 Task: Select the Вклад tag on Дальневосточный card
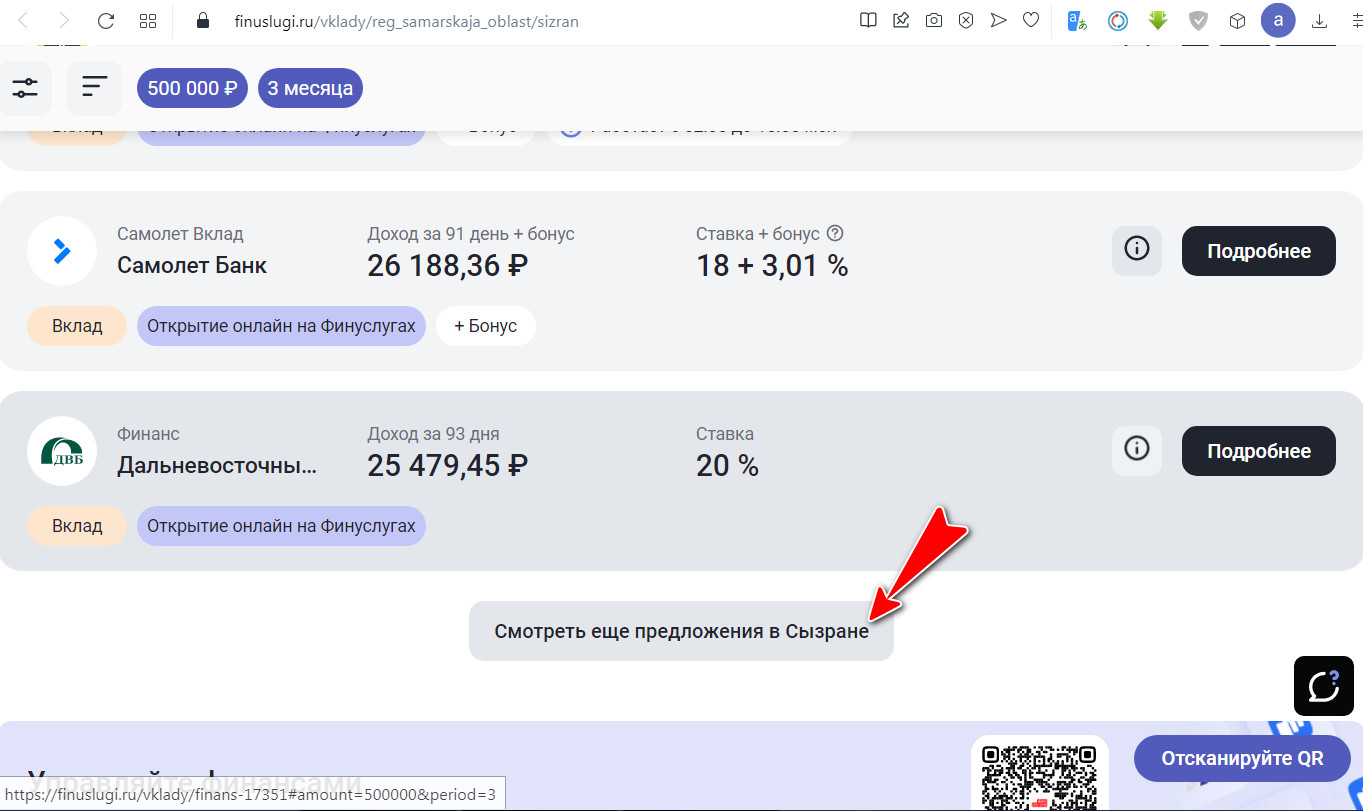point(77,526)
